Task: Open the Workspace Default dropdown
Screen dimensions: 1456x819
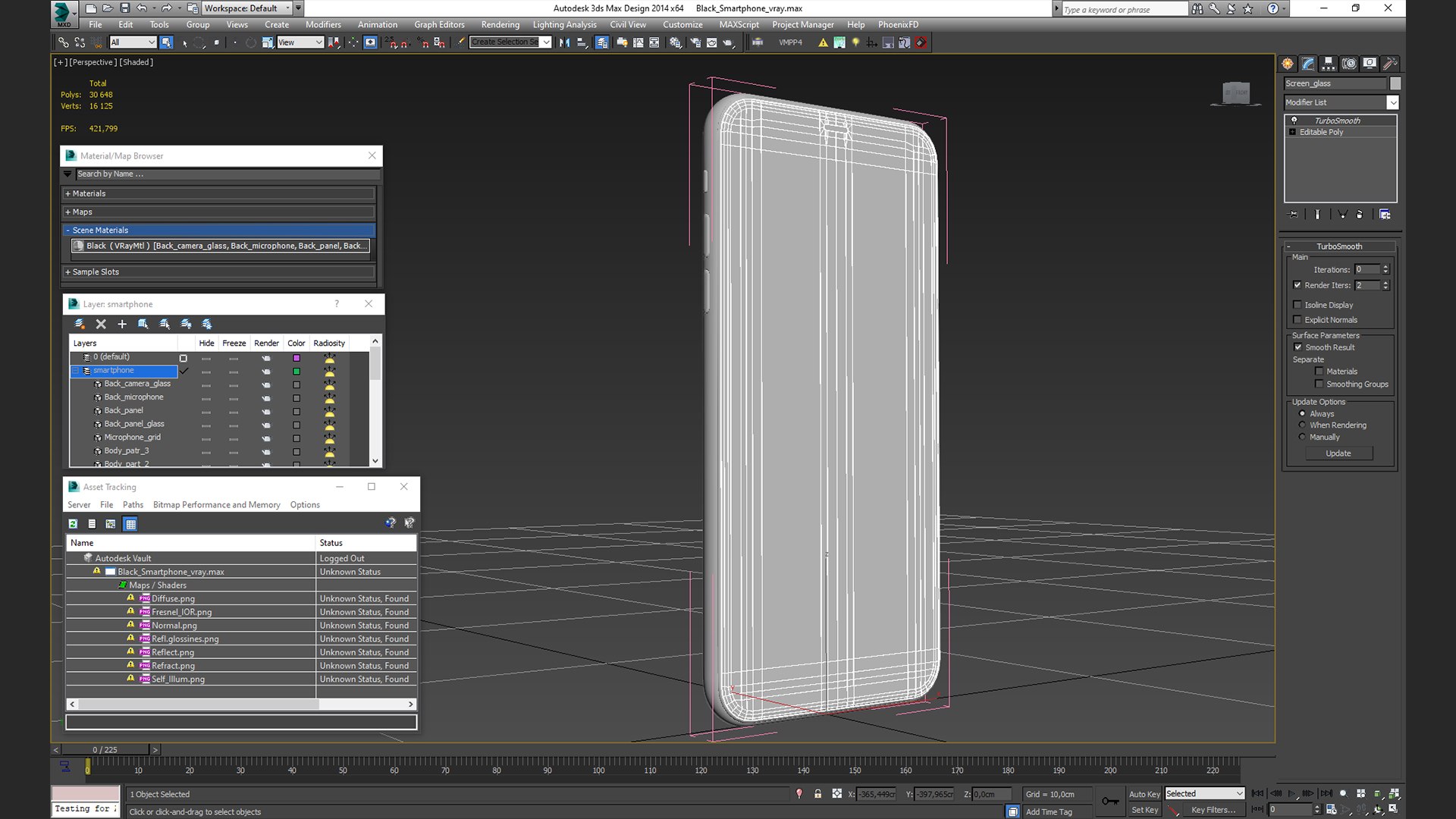Action: click(247, 8)
